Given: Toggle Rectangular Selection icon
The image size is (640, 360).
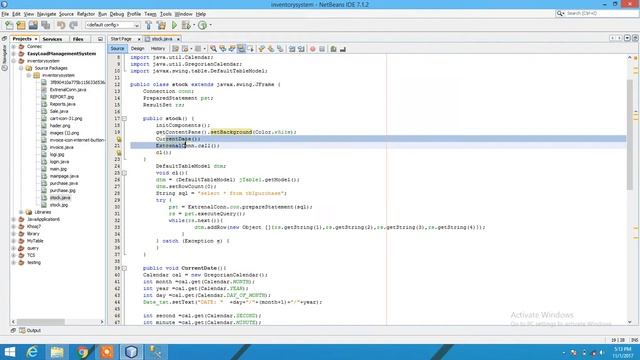Looking at the screenshot, I should coord(250,49).
